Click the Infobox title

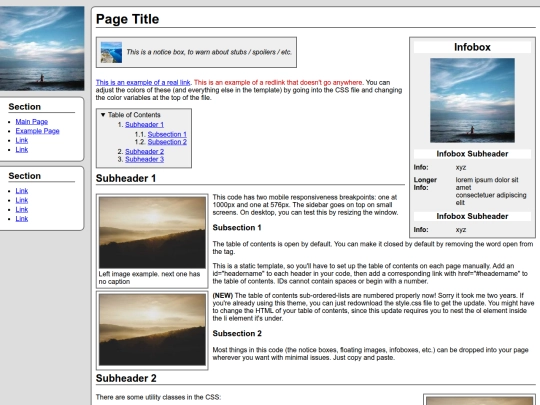tap(472, 47)
